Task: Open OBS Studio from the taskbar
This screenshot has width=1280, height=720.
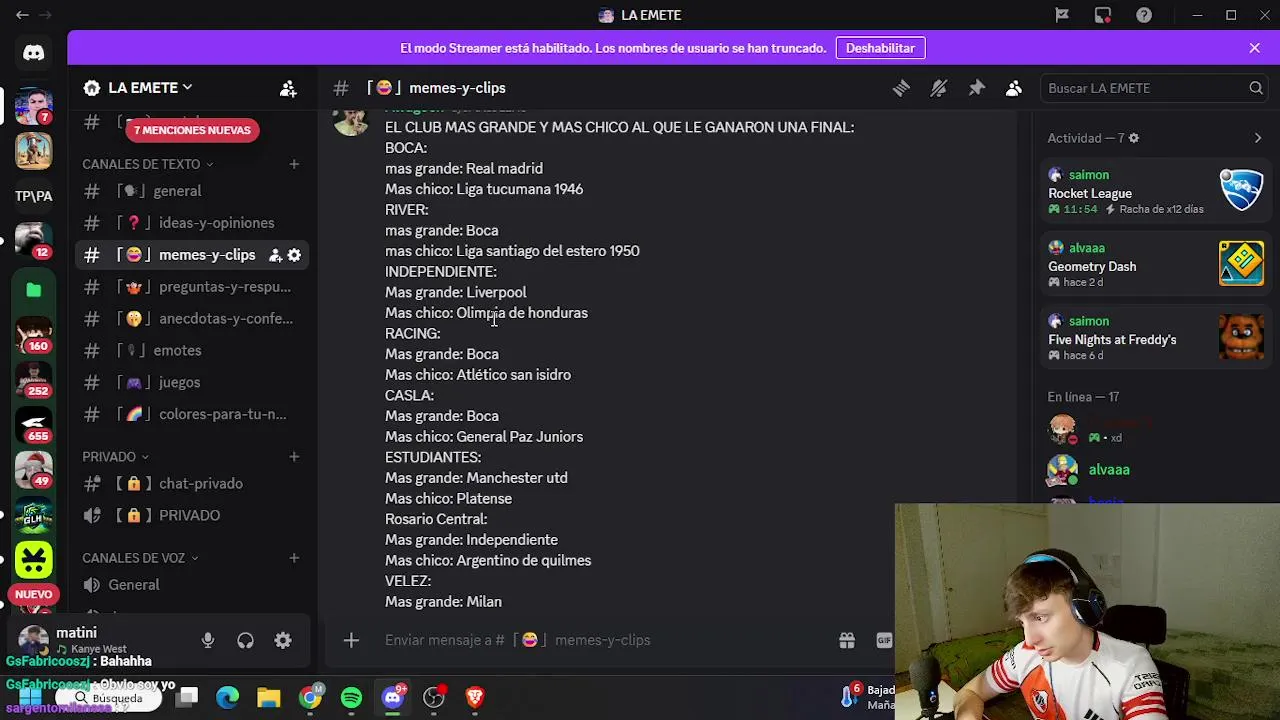Action: click(x=434, y=697)
